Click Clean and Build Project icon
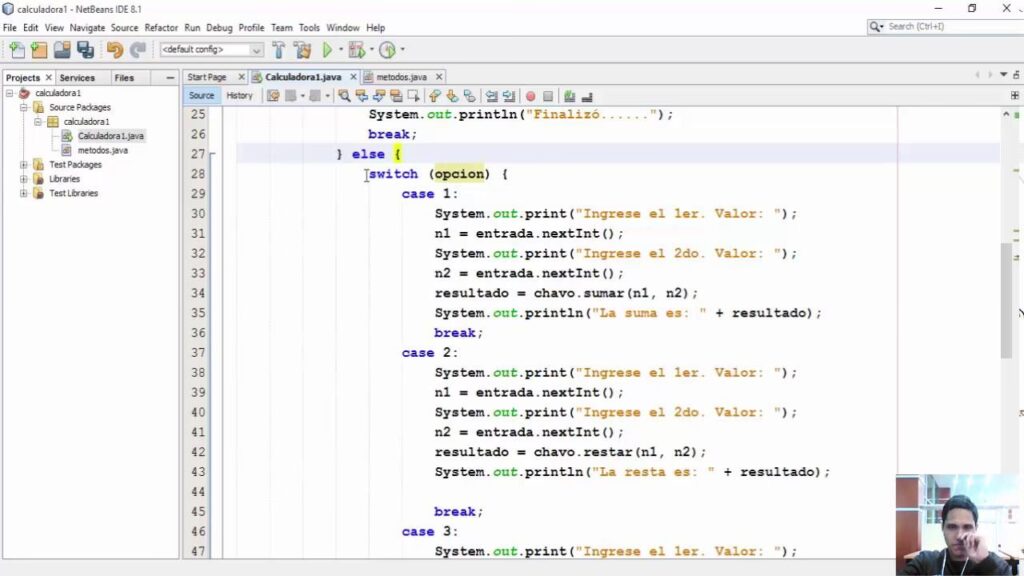 (302, 50)
